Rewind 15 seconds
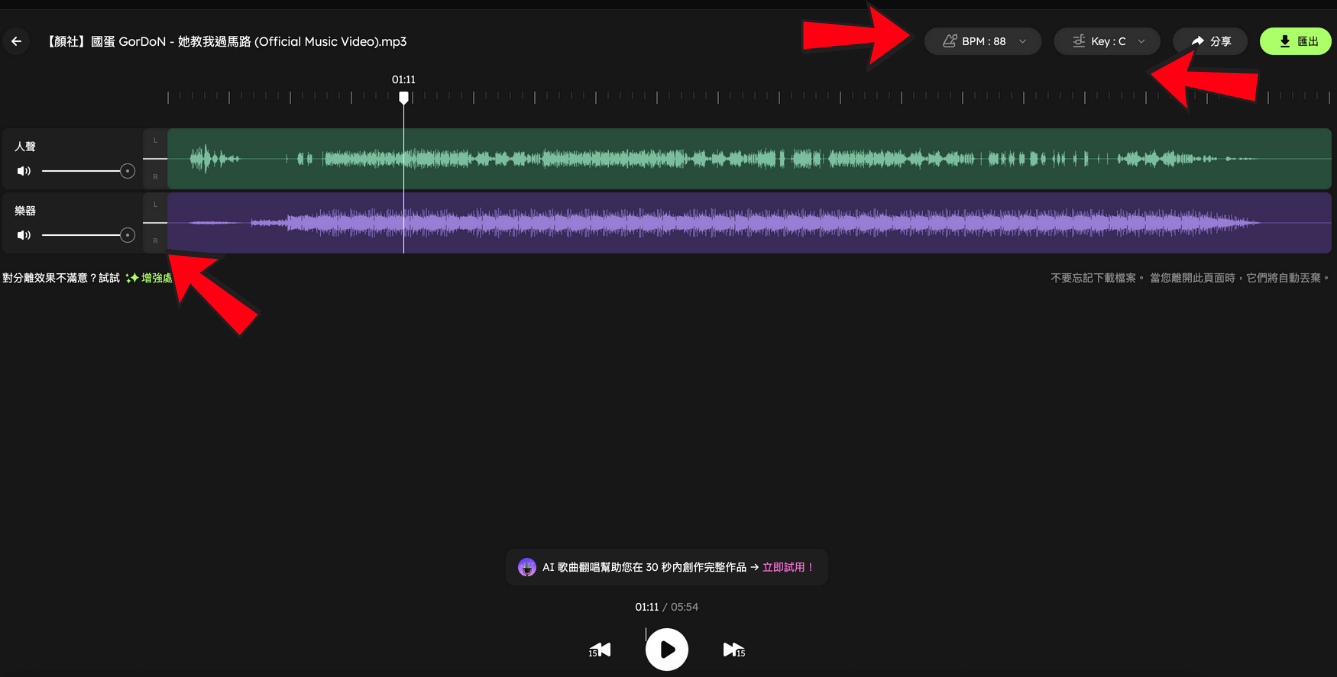This screenshot has height=677, width=1337. click(x=600, y=650)
